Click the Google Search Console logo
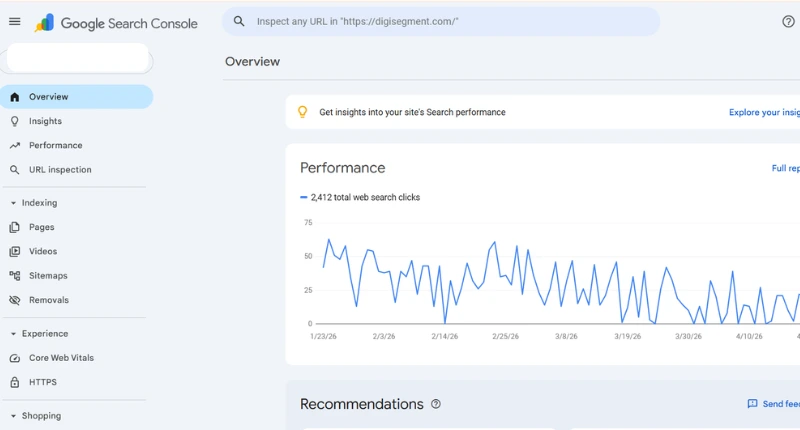Image resolution: width=800 pixels, height=430 pixels. (116, 23)
